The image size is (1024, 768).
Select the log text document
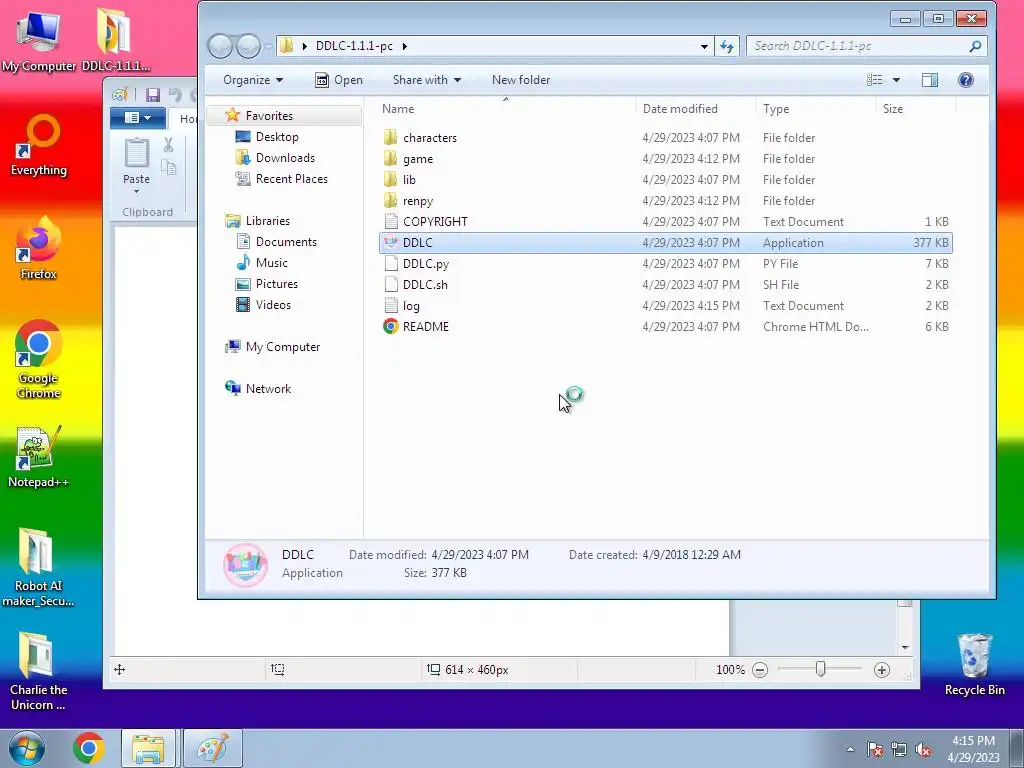(665, 306)
